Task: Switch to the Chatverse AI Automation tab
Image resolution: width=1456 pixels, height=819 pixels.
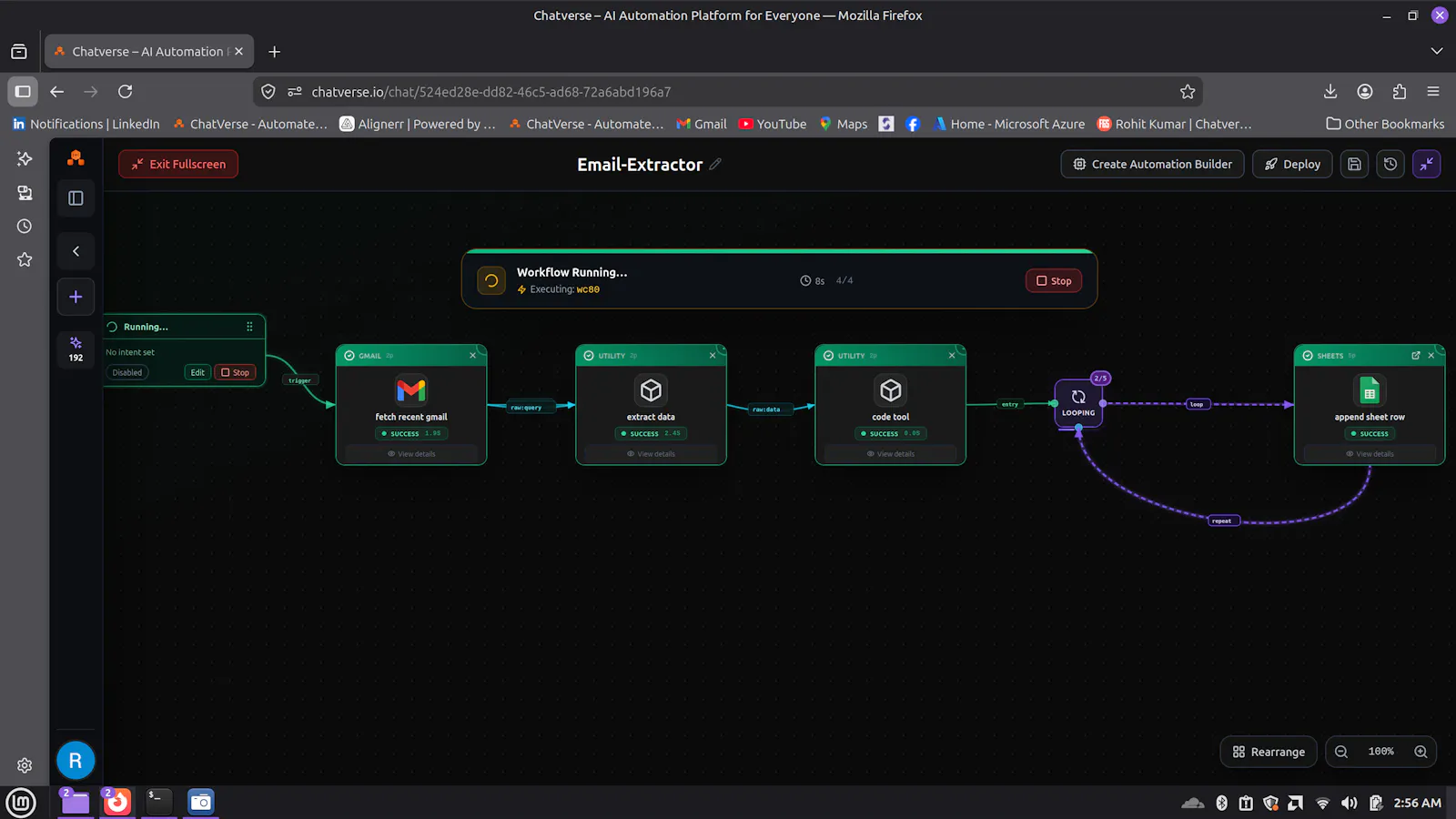Action: (148, 52)
